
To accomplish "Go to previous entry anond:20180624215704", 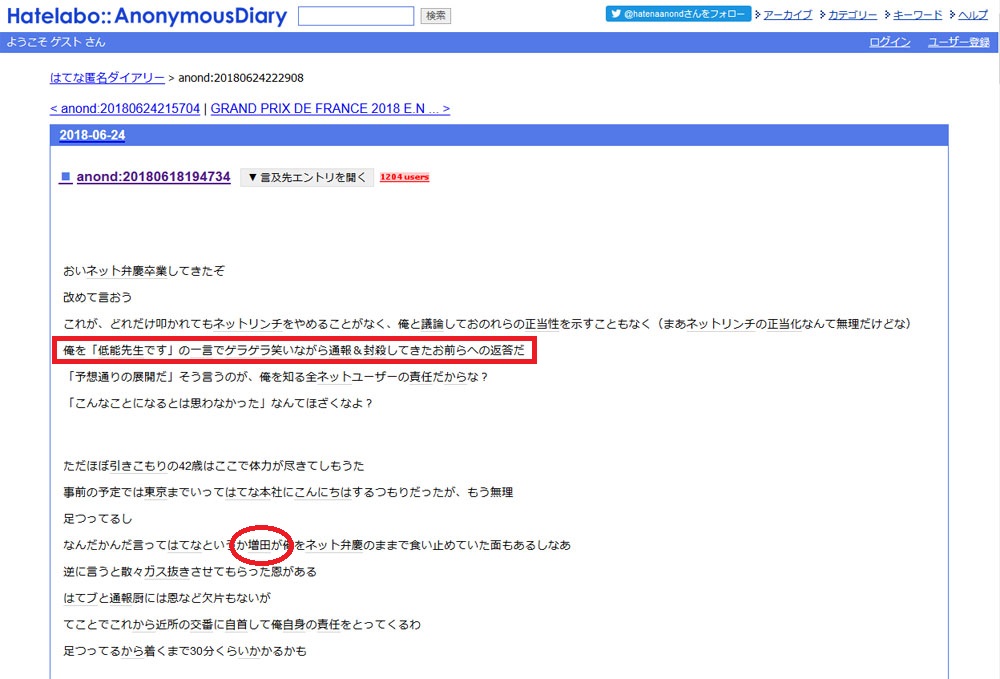I will point(125,108).
